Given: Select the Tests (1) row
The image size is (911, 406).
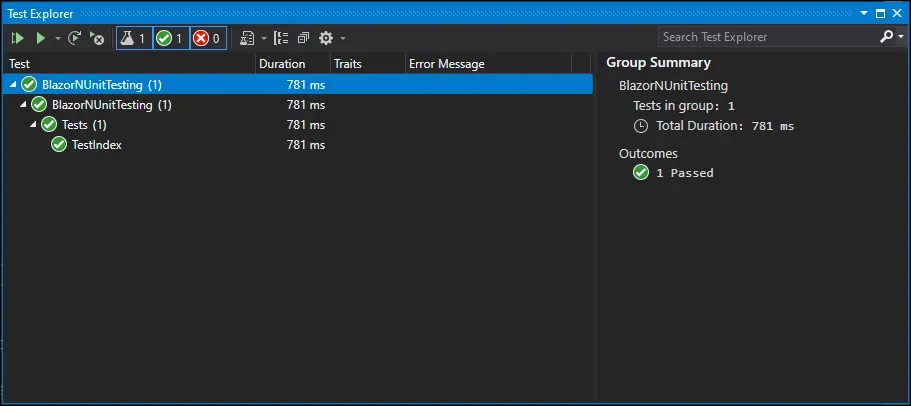Looking at the screenshot, I should 298,125.
